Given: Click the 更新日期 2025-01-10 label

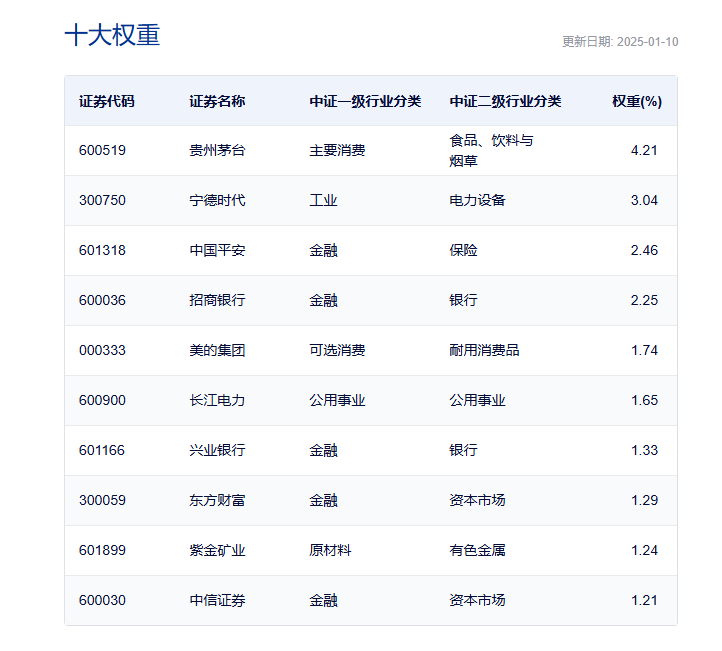Looking at the screenshot, I should 620,42.
